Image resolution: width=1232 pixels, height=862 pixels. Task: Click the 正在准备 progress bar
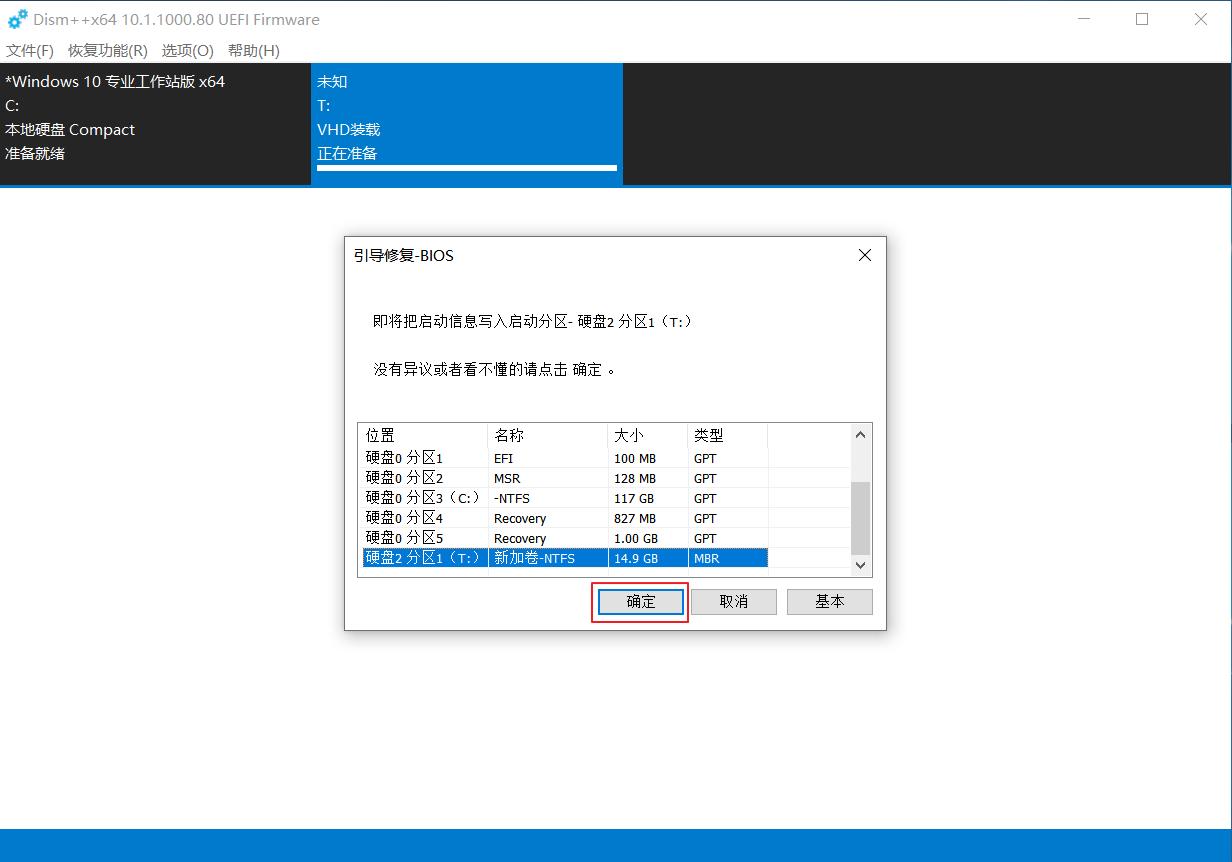coord(466,169)
